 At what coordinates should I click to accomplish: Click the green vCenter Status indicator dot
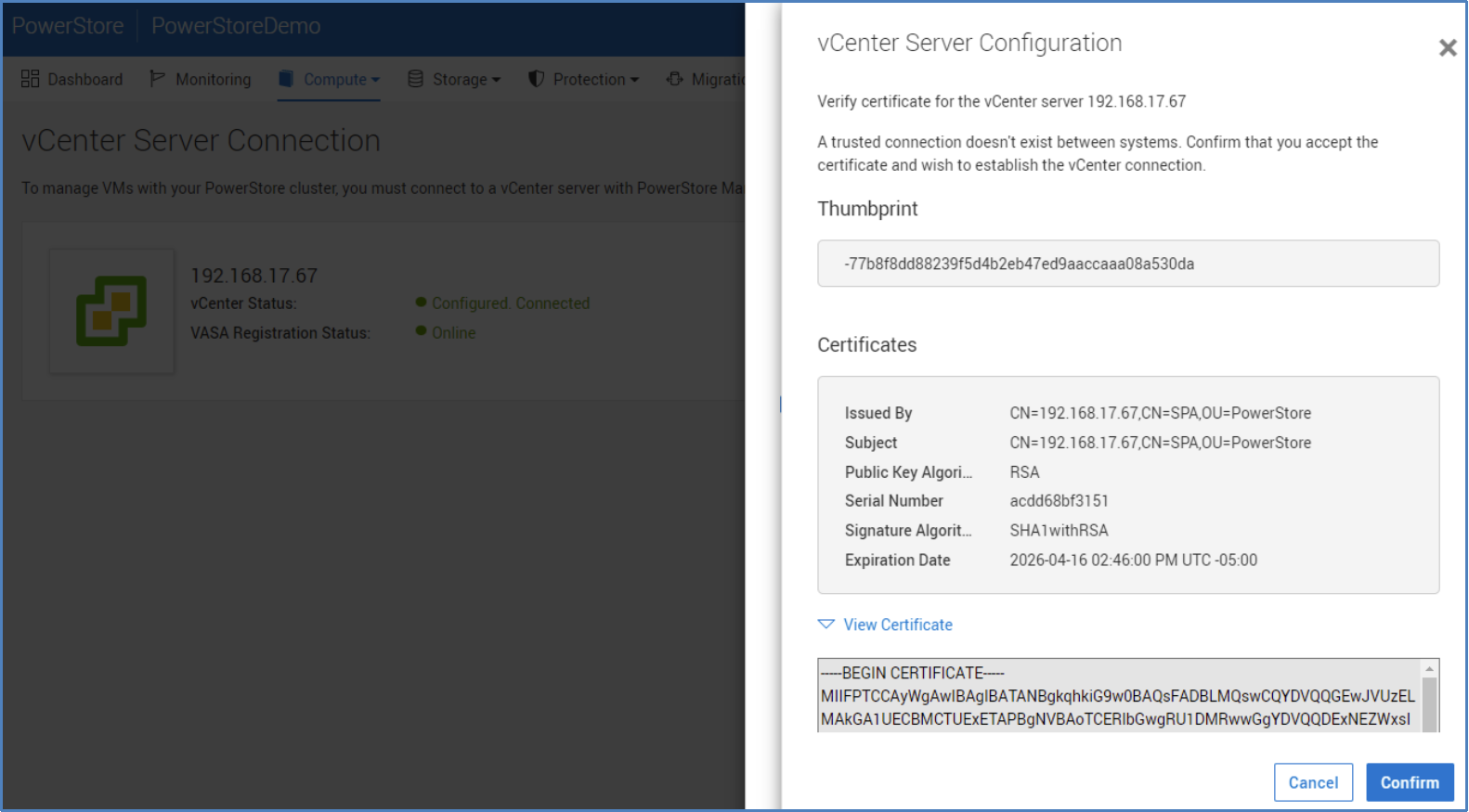421,302
